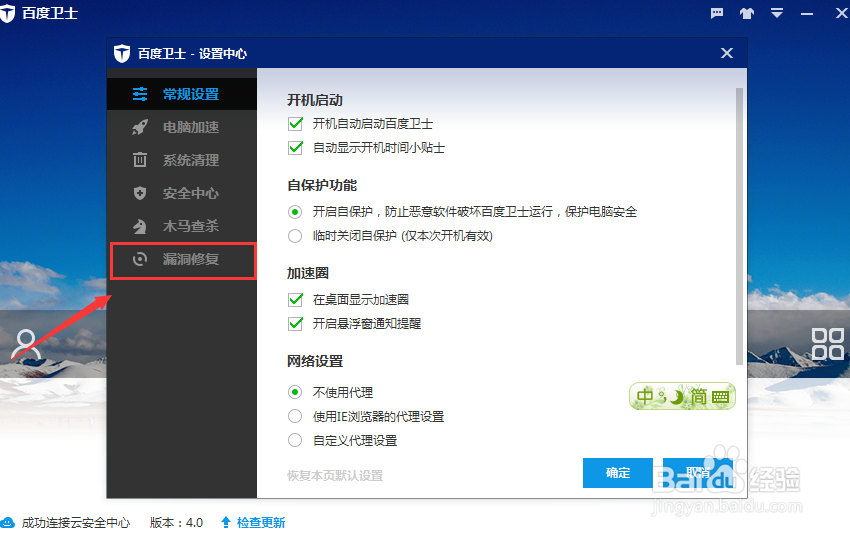850x536 pixels.
Task: Select 不使用代理 radio button
Action: coord(295,392)
